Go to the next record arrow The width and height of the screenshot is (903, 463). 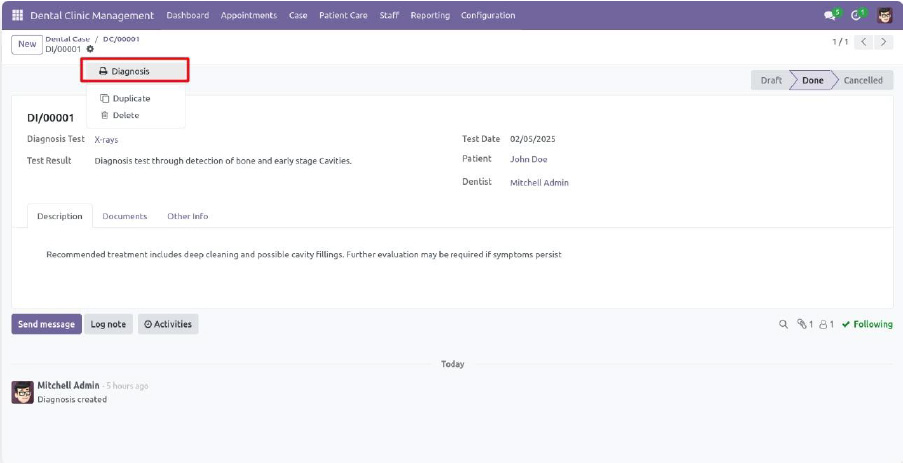click(885, 42)
